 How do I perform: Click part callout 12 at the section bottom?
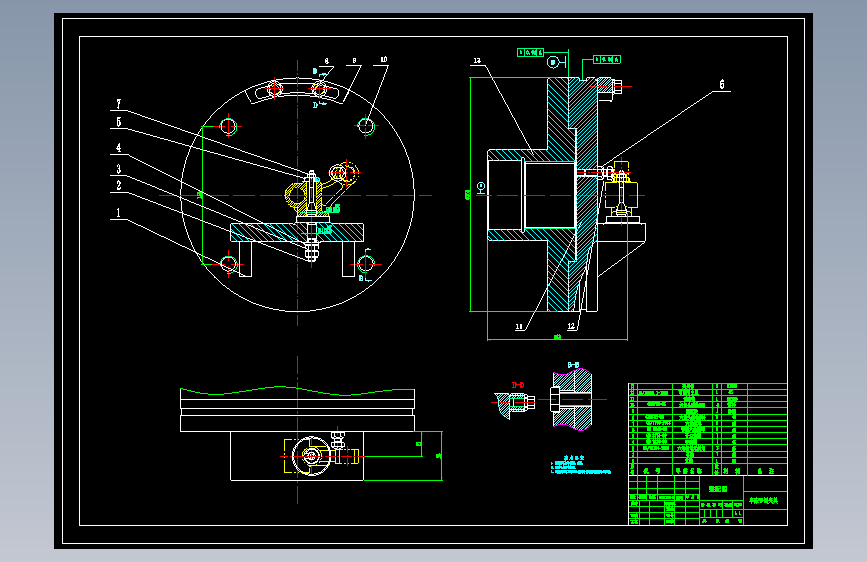[x=571, y=326]
